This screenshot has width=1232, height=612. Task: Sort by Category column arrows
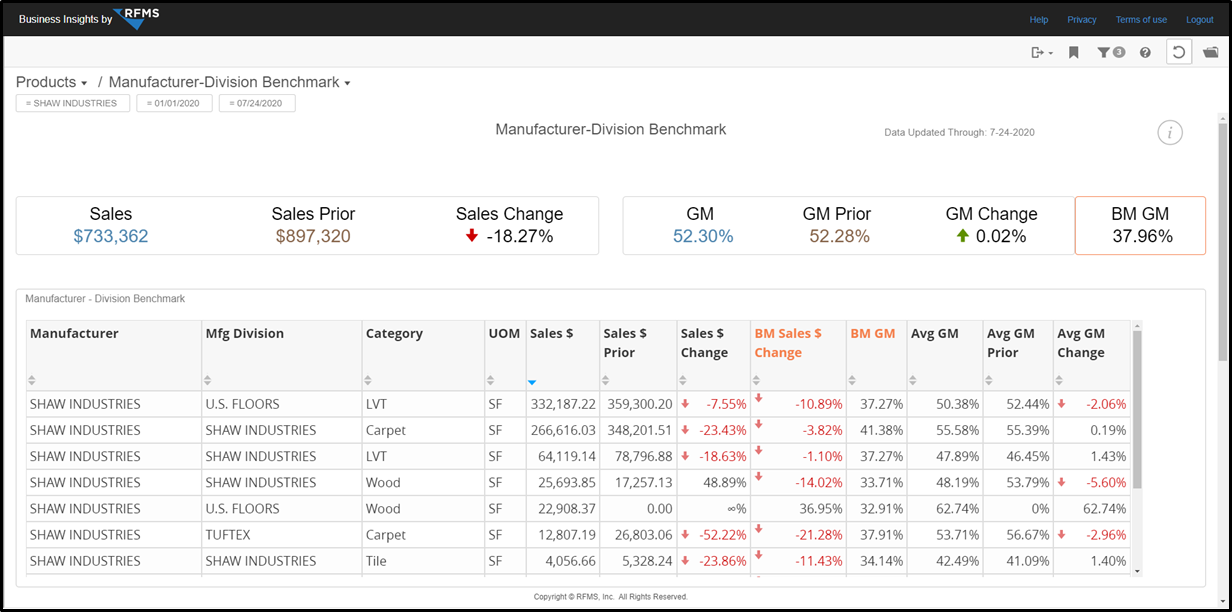point(368,380)
